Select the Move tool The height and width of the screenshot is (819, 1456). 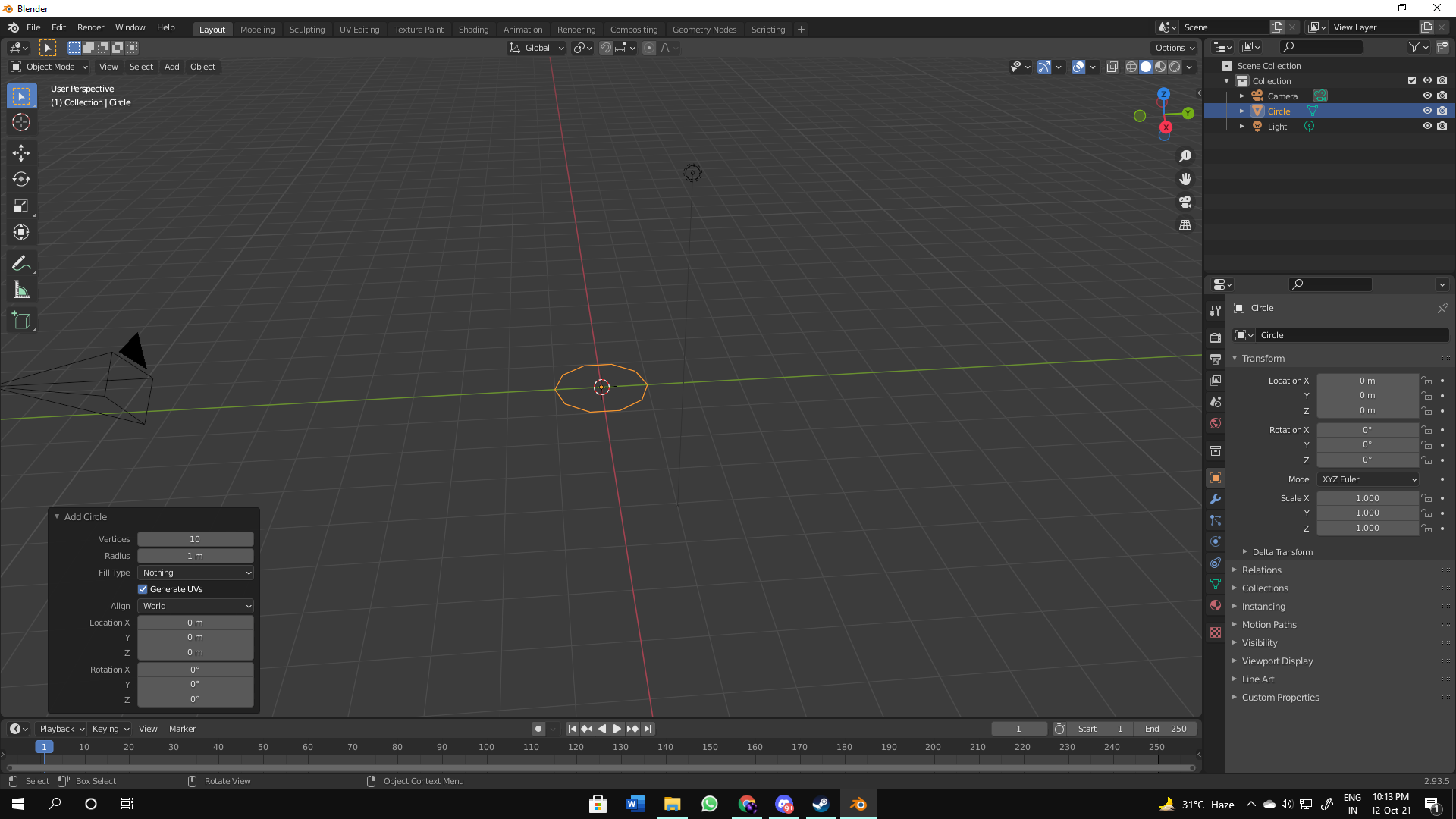21,153
